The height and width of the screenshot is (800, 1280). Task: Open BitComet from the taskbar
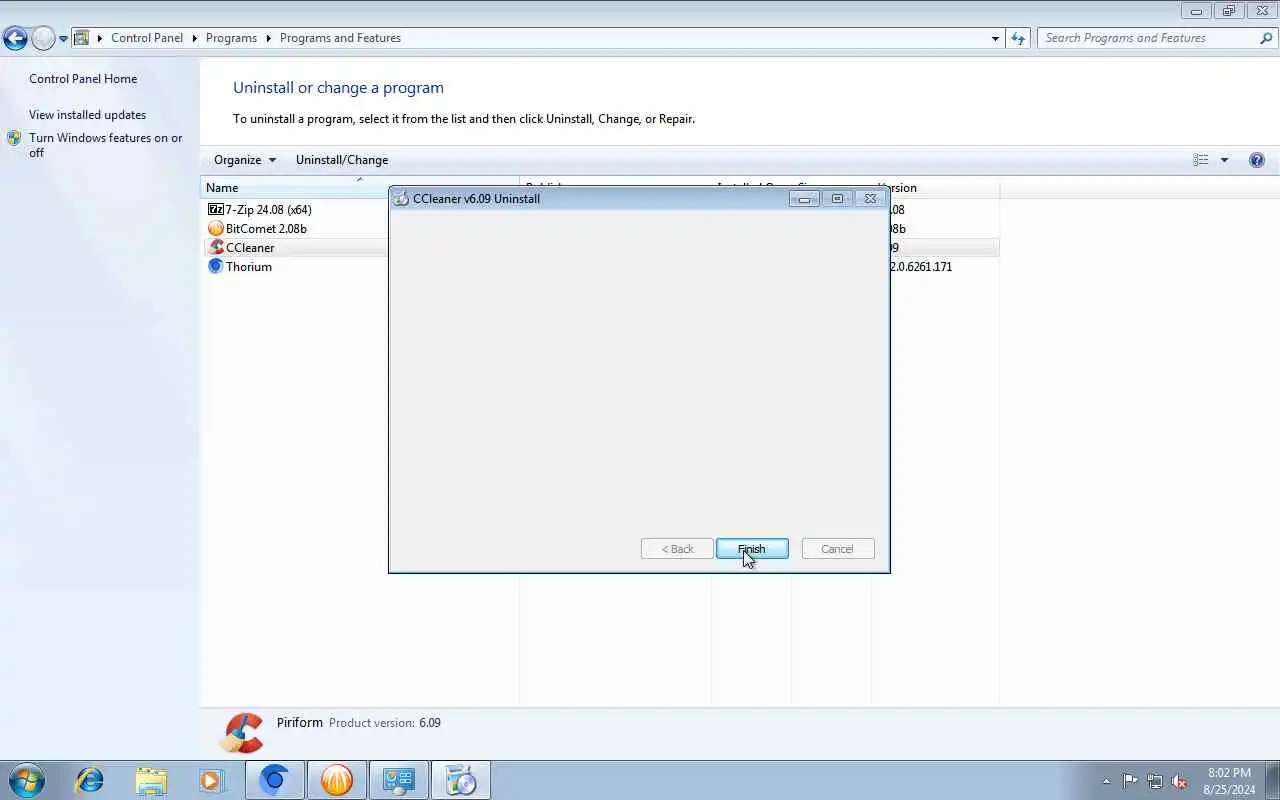point(337,780)
